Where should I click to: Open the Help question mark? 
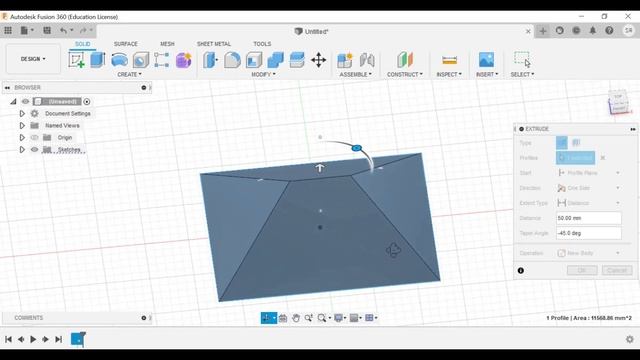coord(609,31)
